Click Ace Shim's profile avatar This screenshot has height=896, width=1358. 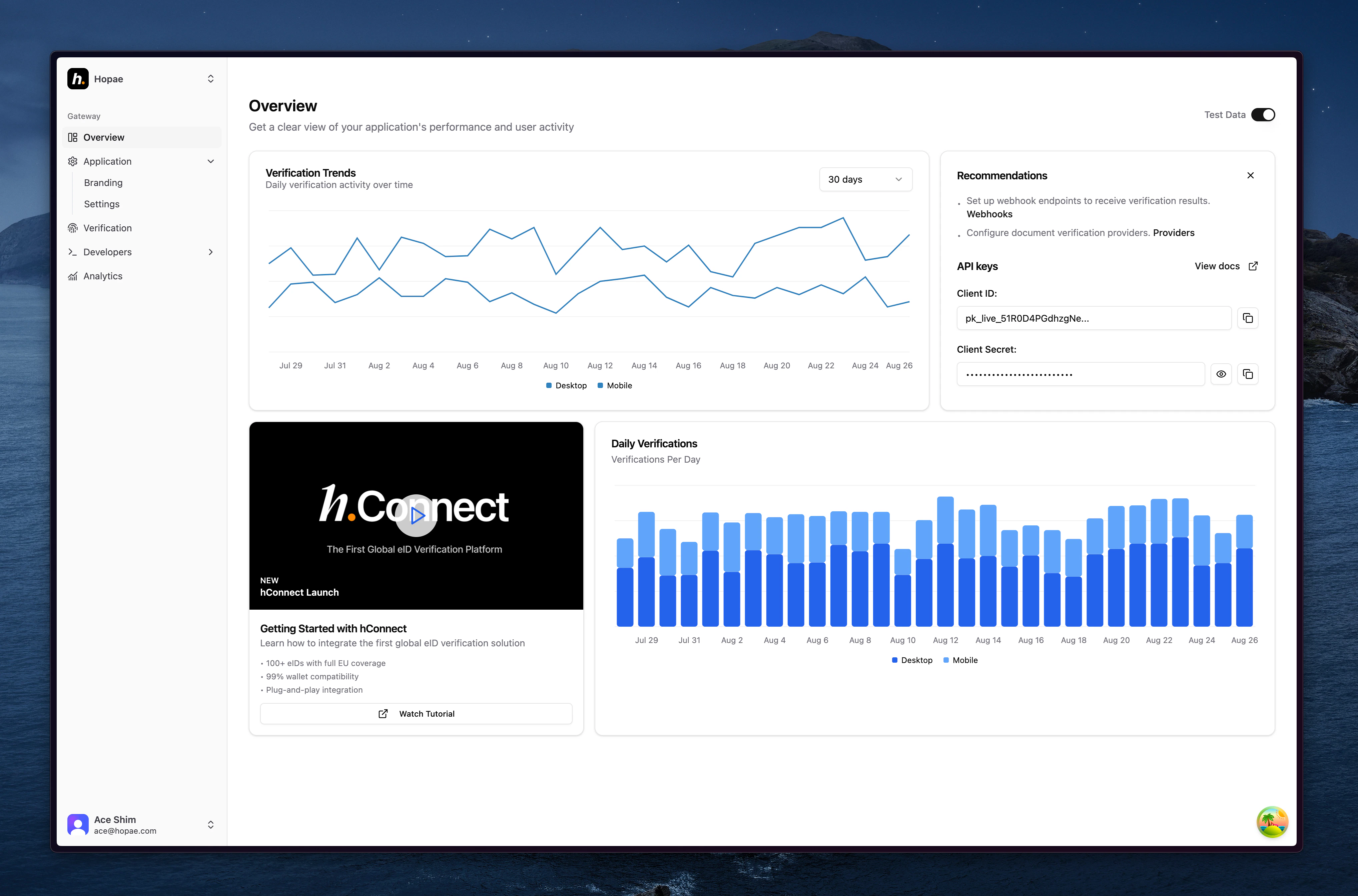(x=78, y=825)
